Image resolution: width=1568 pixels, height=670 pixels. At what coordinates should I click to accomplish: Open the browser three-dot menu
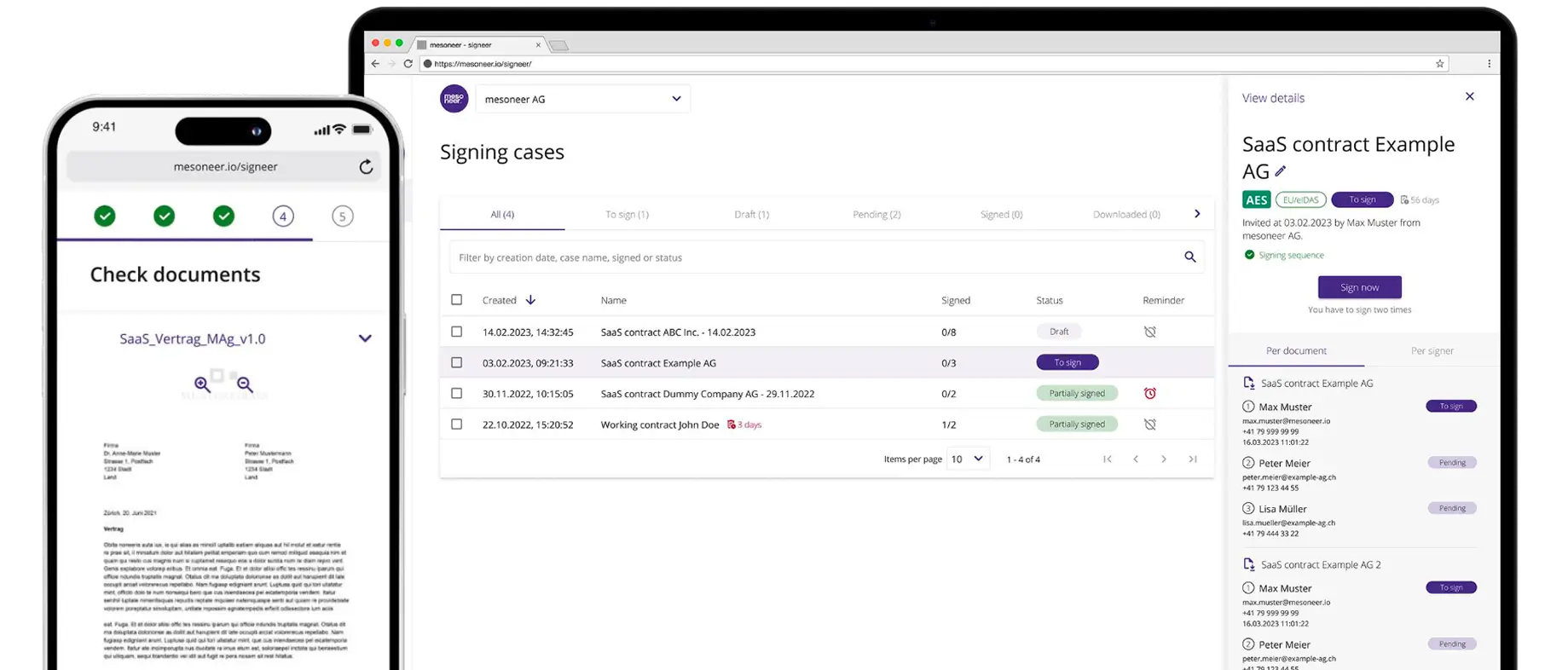[x=1490, y=64]
